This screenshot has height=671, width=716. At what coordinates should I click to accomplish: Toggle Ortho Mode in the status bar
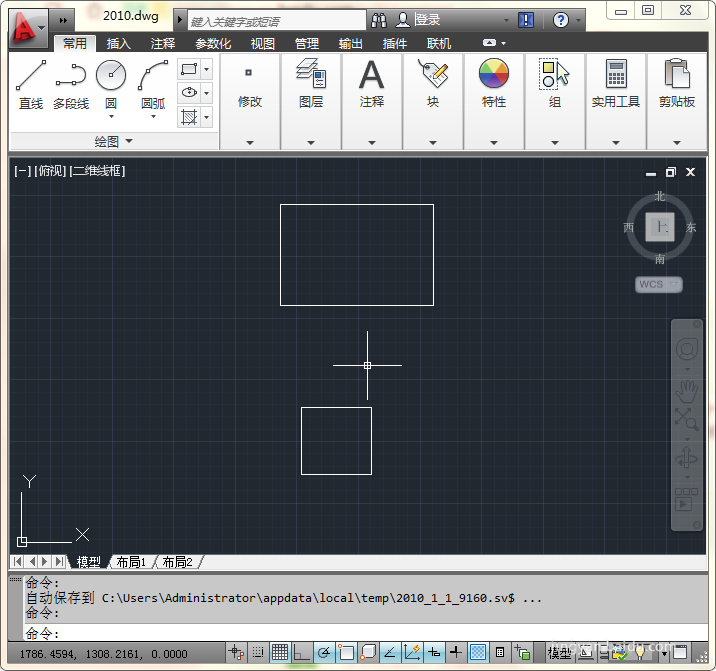coord(301,653)
